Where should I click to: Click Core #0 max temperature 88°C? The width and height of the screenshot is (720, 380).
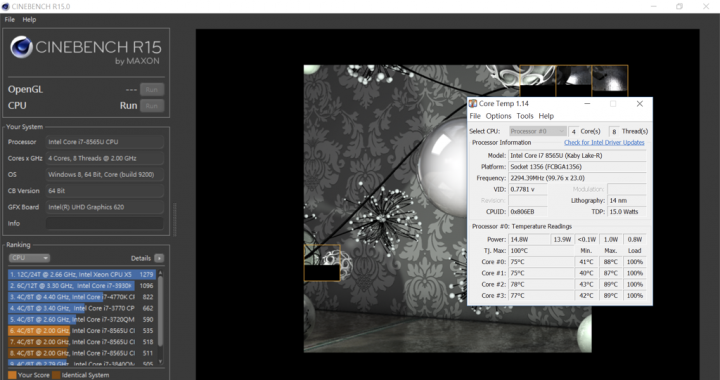click(x=611, y=262)
